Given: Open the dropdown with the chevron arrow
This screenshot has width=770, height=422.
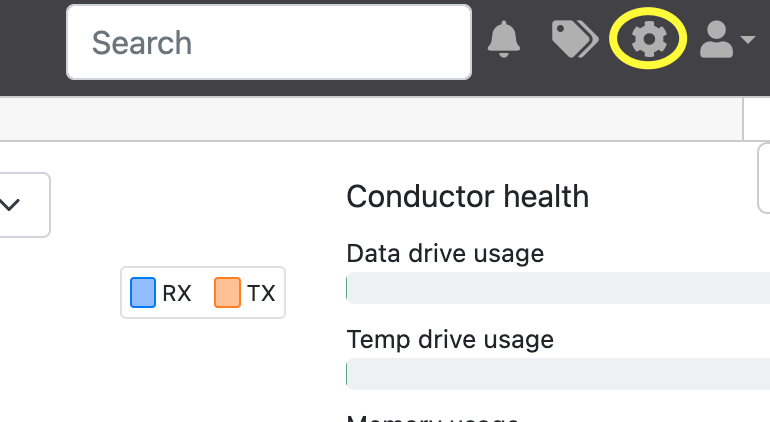Looking at the screenshot, I should tap(12, 205).
